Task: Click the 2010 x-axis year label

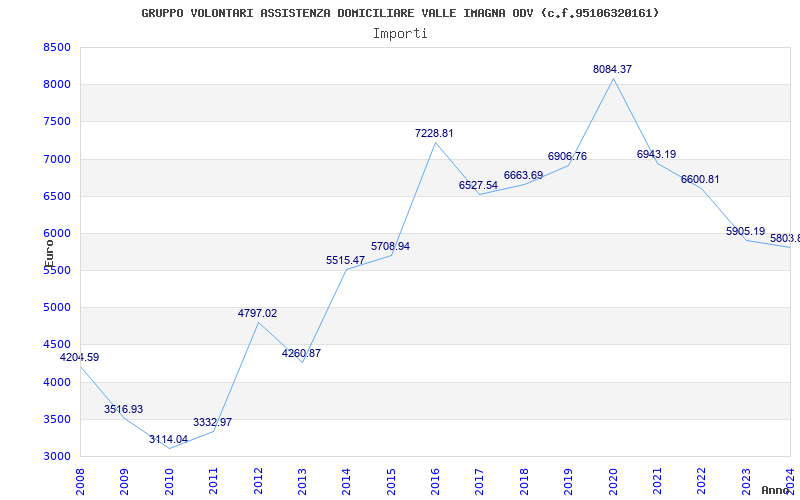Action: pos(169,481)
